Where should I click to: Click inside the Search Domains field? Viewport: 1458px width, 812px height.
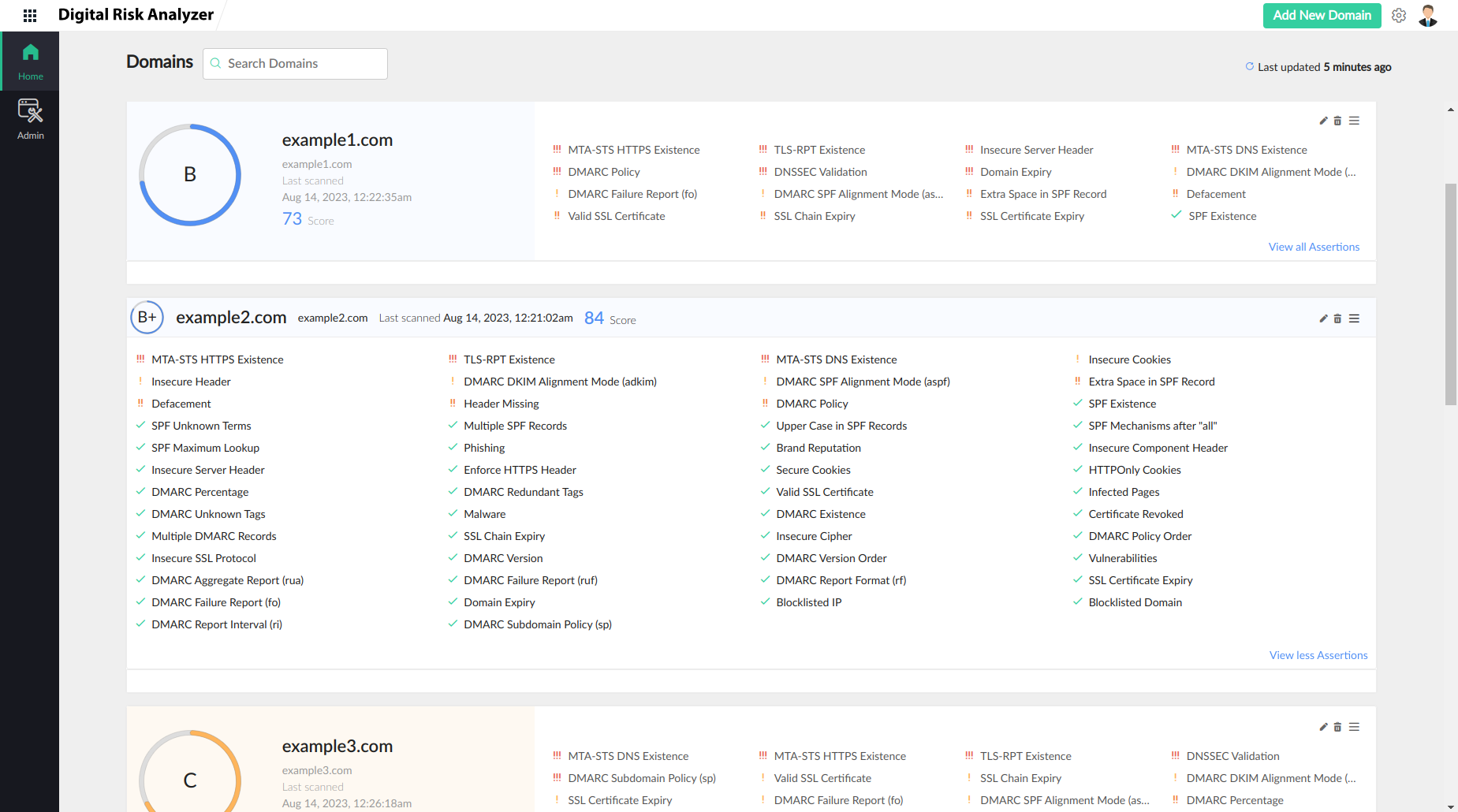(x=300, y=63)
